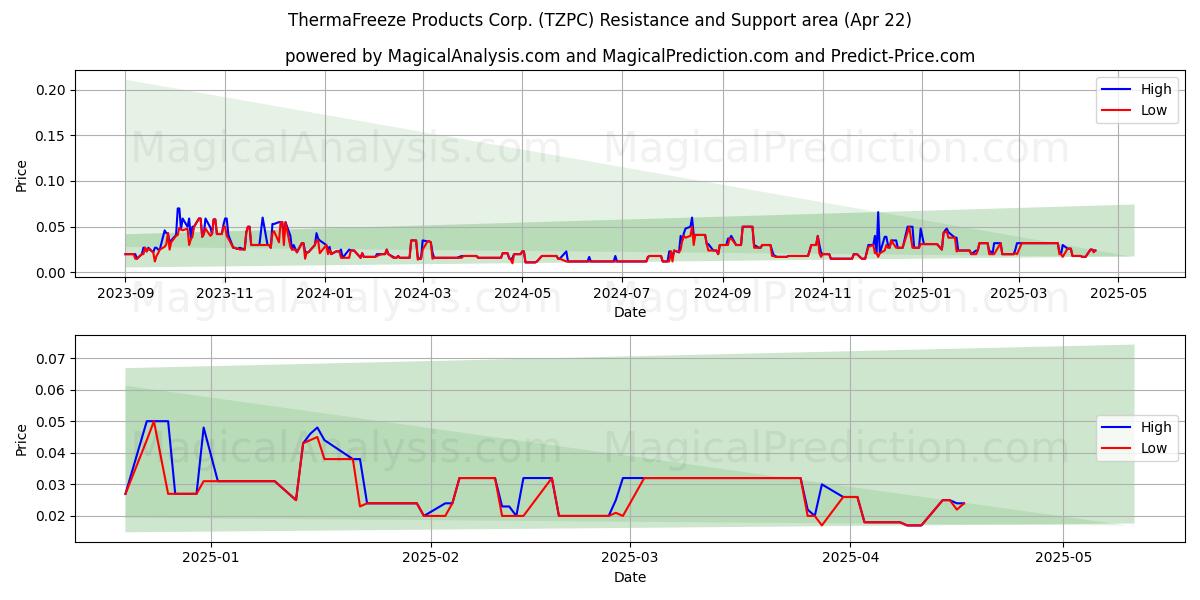1200x600 pixels.
Task: Click the '0.15' y-axis tick in the top chart
Action: pyautogui.click(x=51, y=136)
